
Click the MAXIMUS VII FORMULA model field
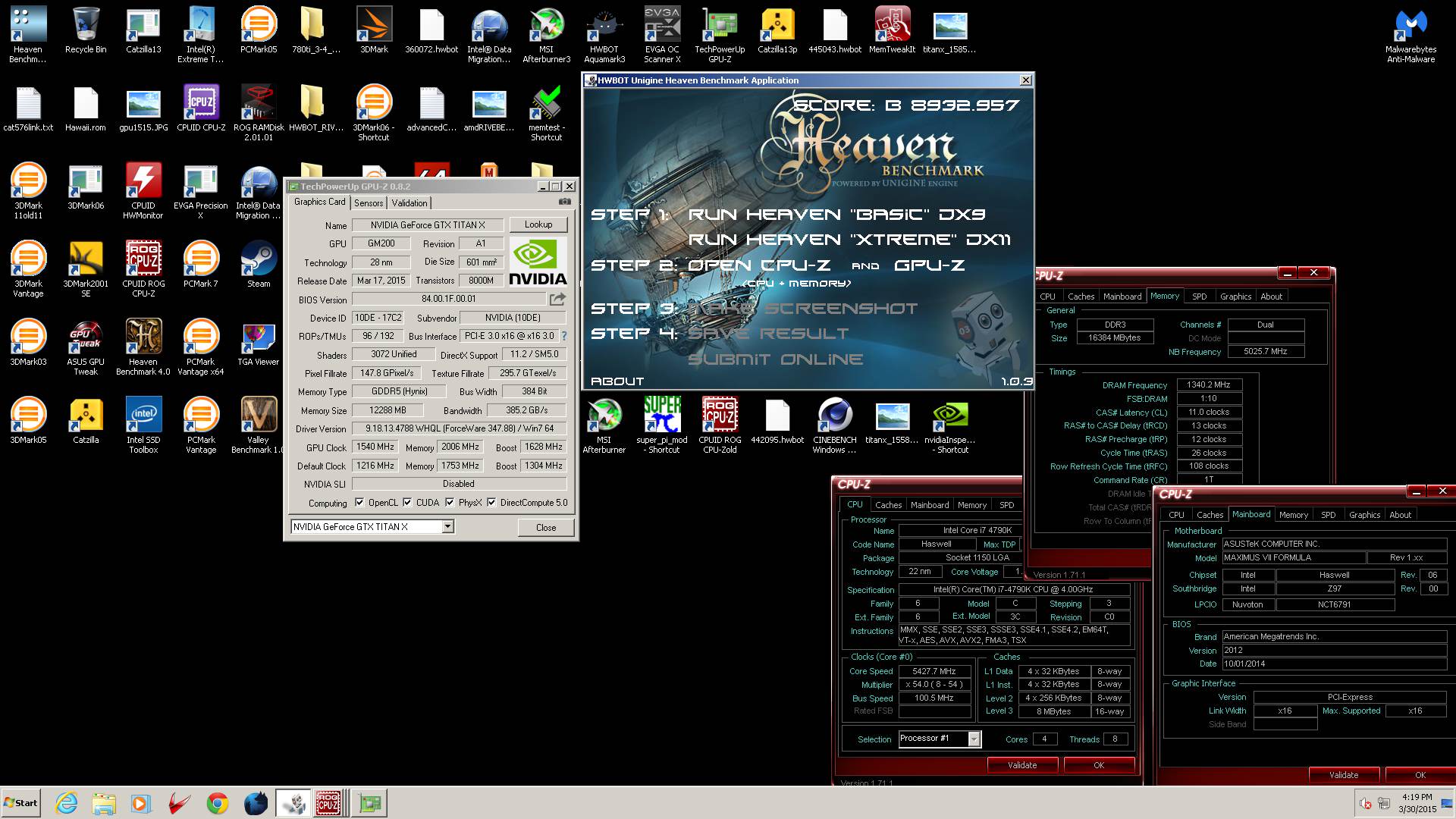click(1294, 557)
